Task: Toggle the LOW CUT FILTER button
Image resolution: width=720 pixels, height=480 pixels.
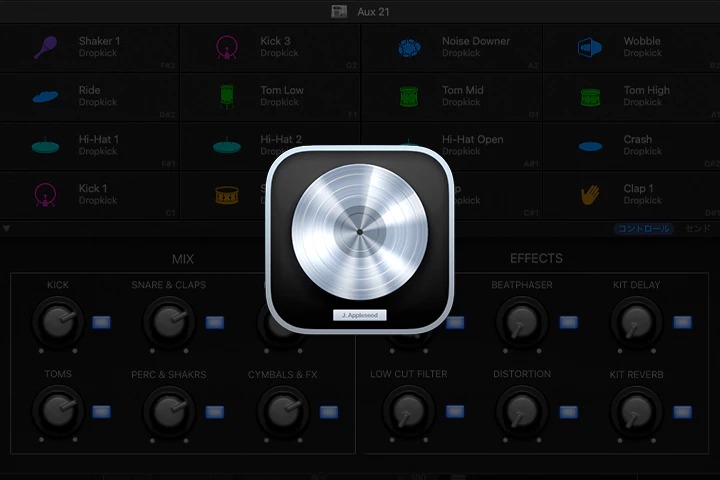Action: coord(455,412)
